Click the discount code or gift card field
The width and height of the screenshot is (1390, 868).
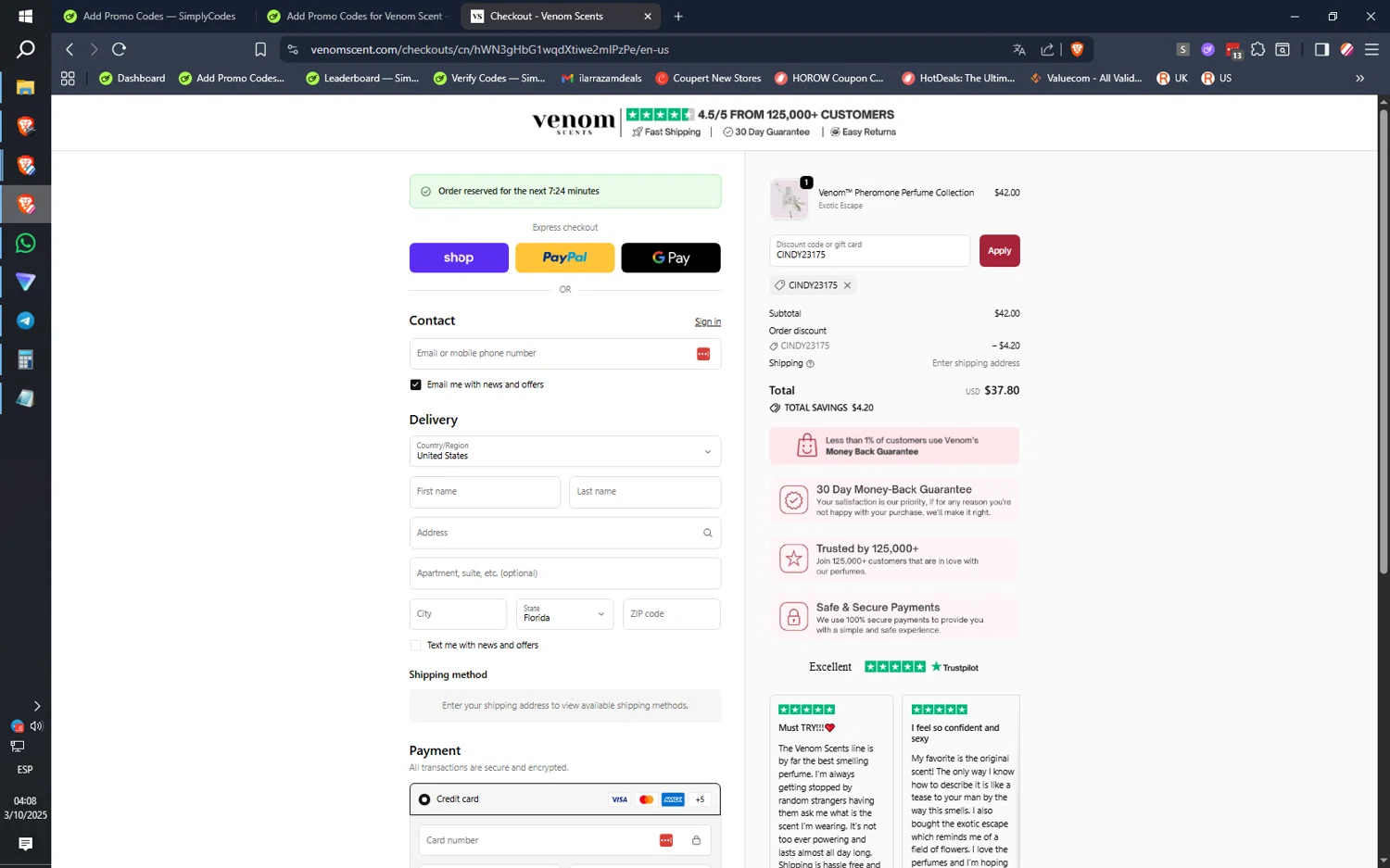[869, 251]
